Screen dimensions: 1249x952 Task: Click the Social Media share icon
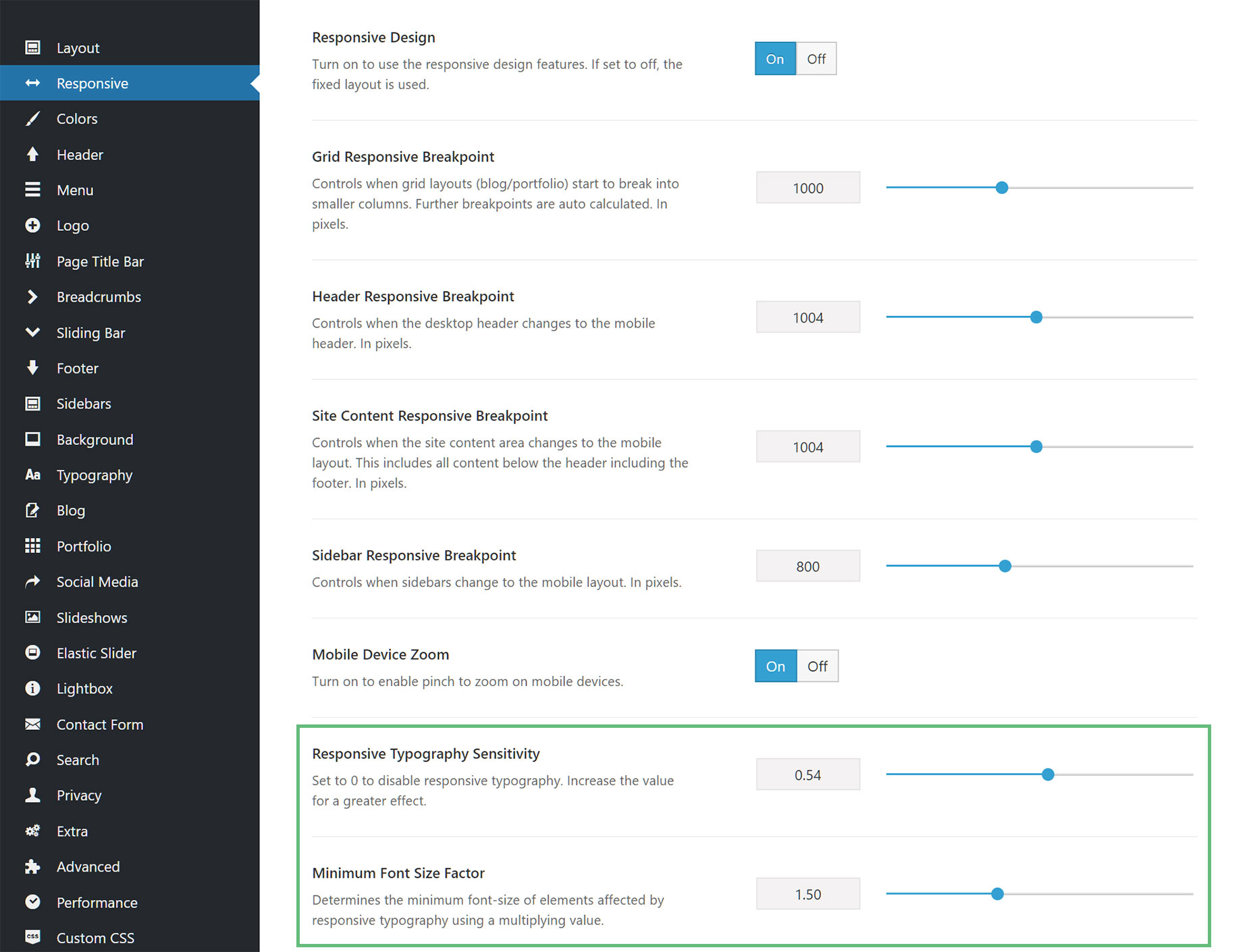[32, 581]
